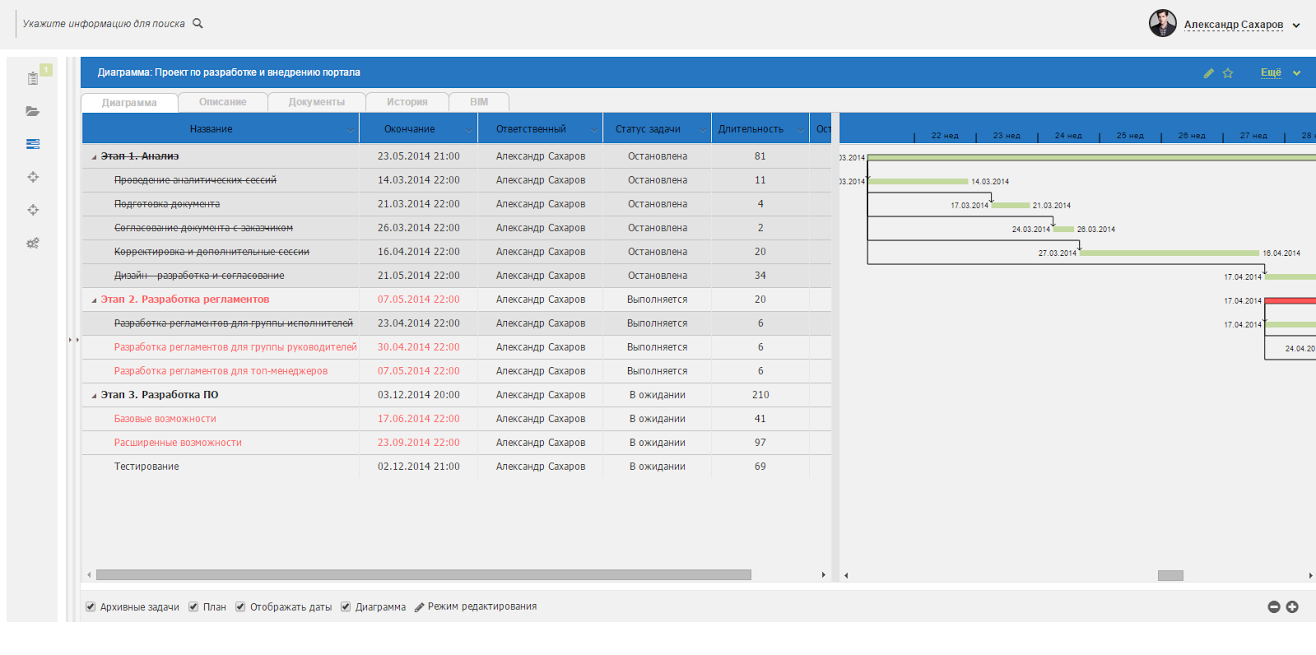Click Режим редактирования link
This screenshot has width=1316, height=655.
click(x=481, y=607)
